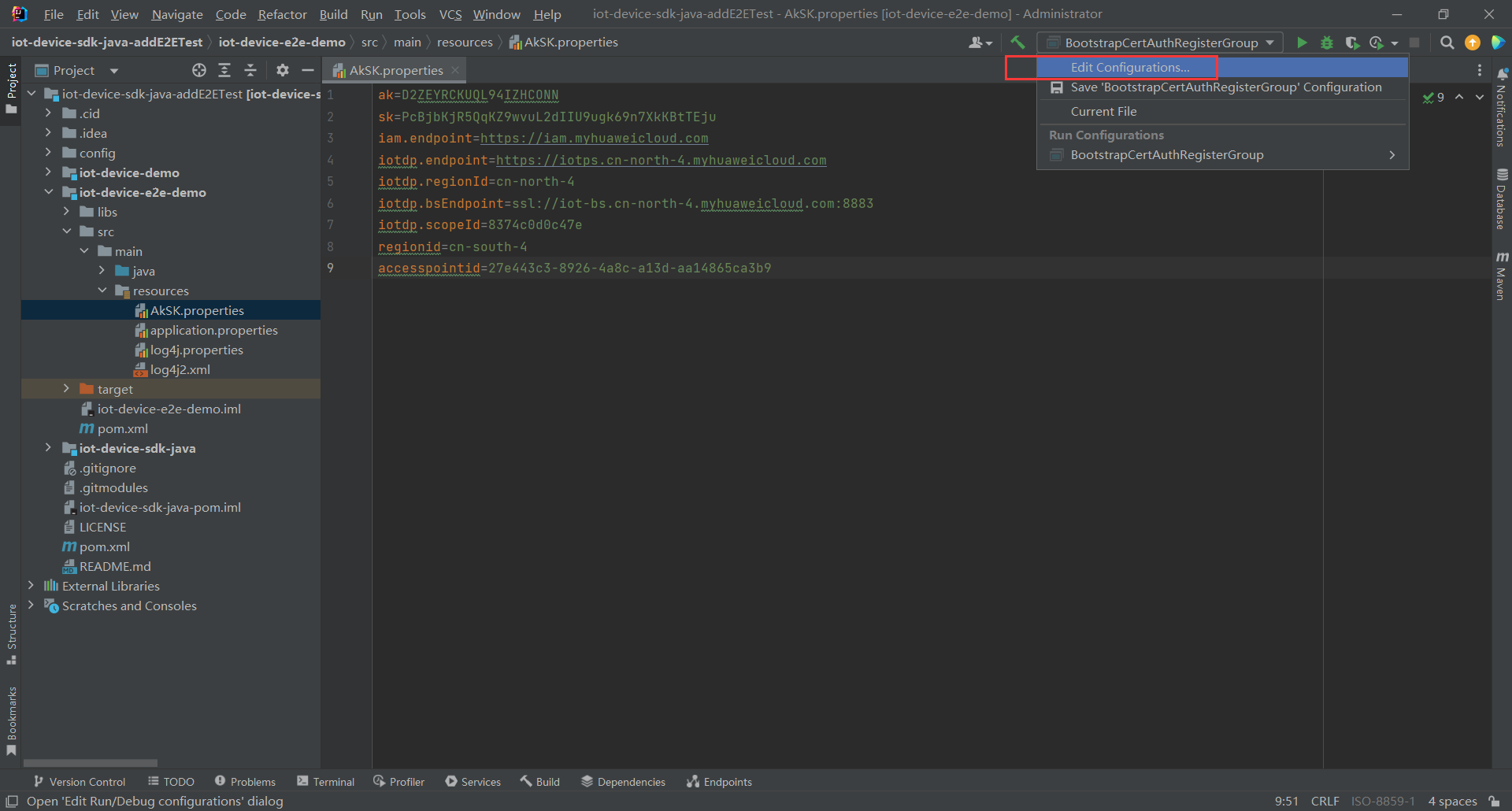The width and height of the screenshot is (1512, 811).
Task: Select Save 'BootstrapCertAuthRegisterGroup' Configuration entry
Action: 1222,87
